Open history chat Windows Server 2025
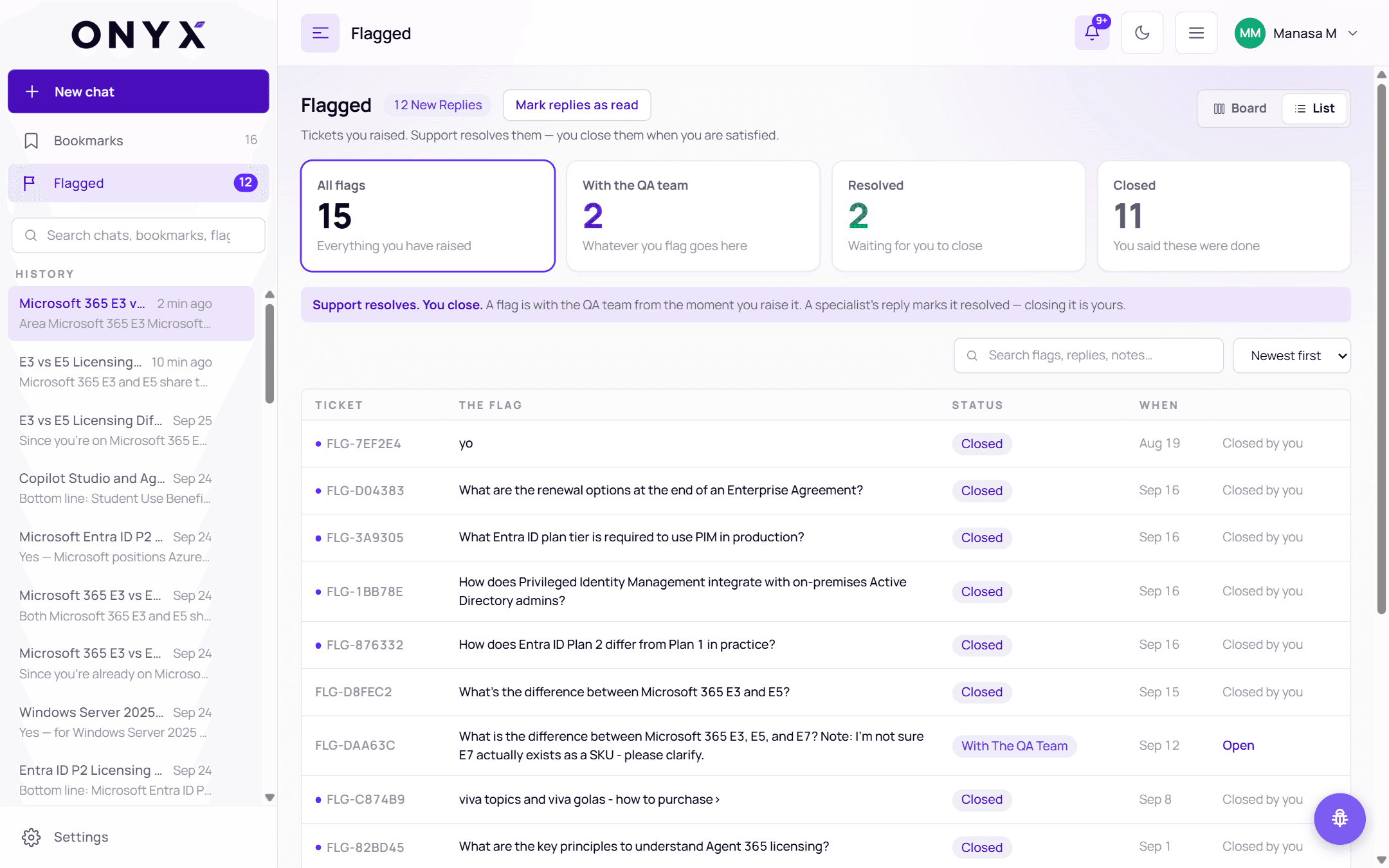The height and width of the screenshot is (868, 1389). click(x=131, y=722)
